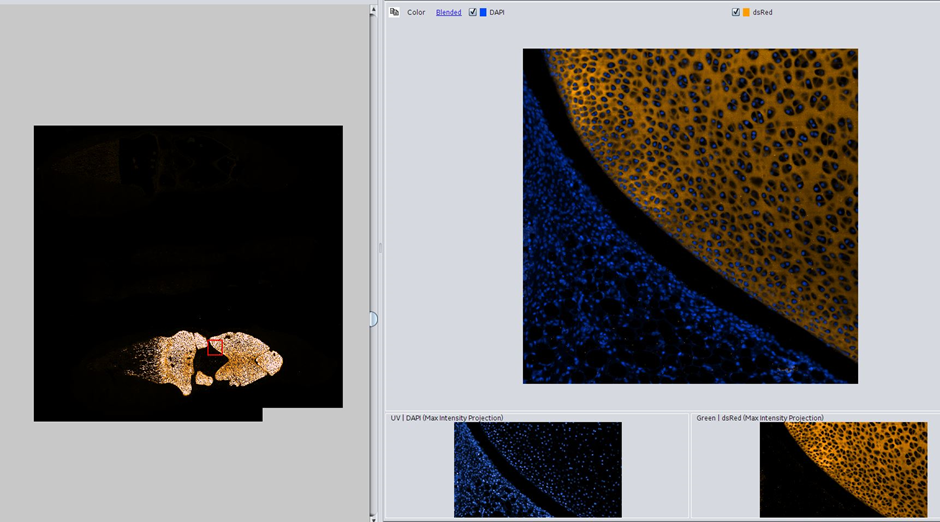
Task: Select the UV DAPI projection thumbnail
Action: (x=537, y=469)
